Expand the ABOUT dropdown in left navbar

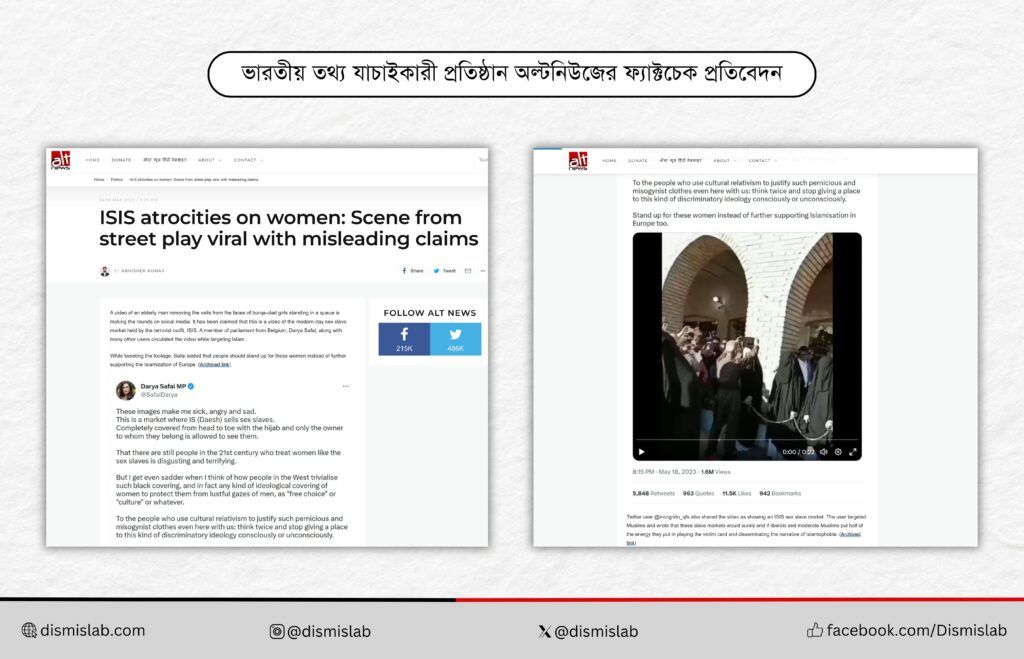(209, 160)
